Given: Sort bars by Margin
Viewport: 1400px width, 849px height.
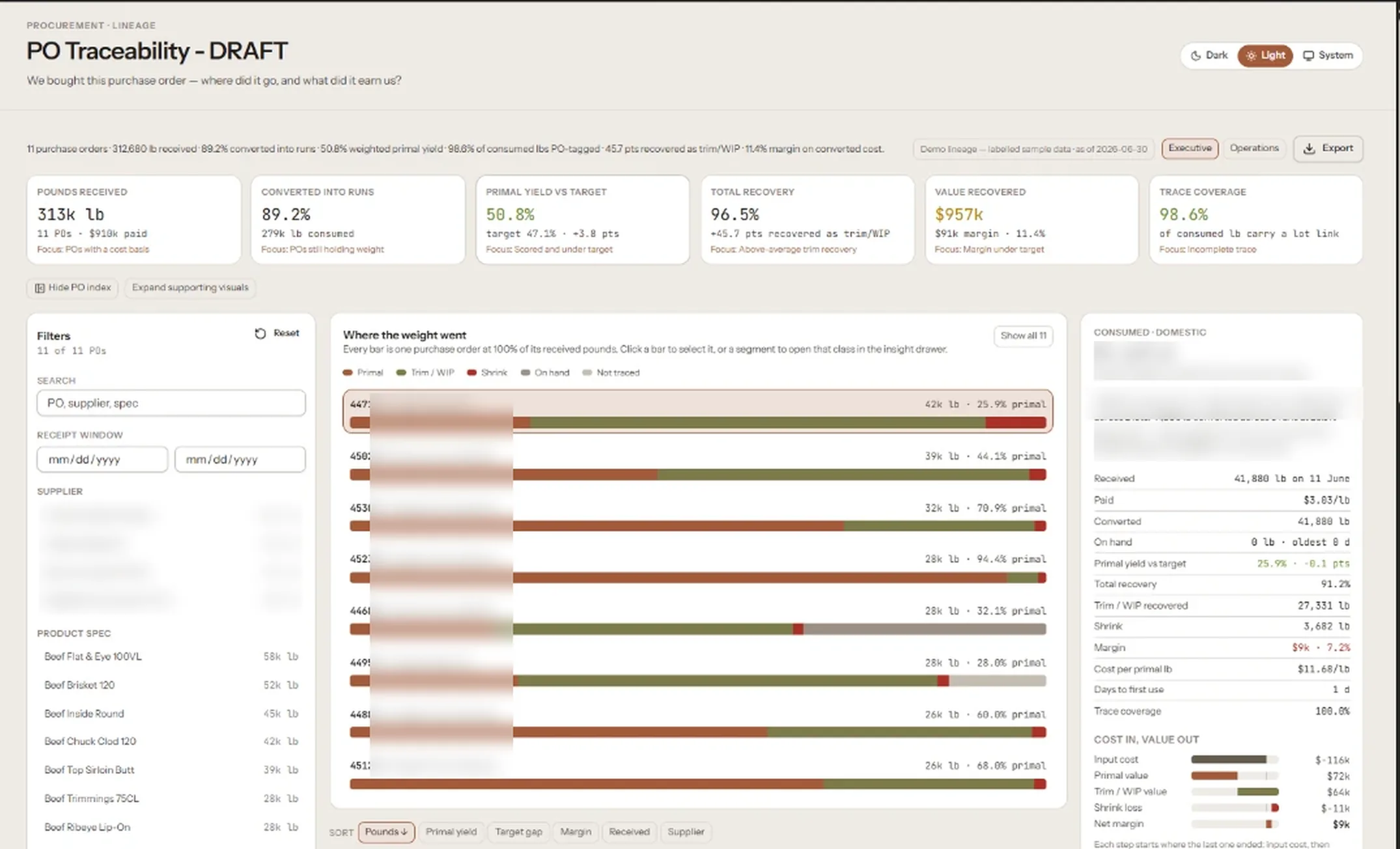Looking at the screenshot, I should click(576, 832).
